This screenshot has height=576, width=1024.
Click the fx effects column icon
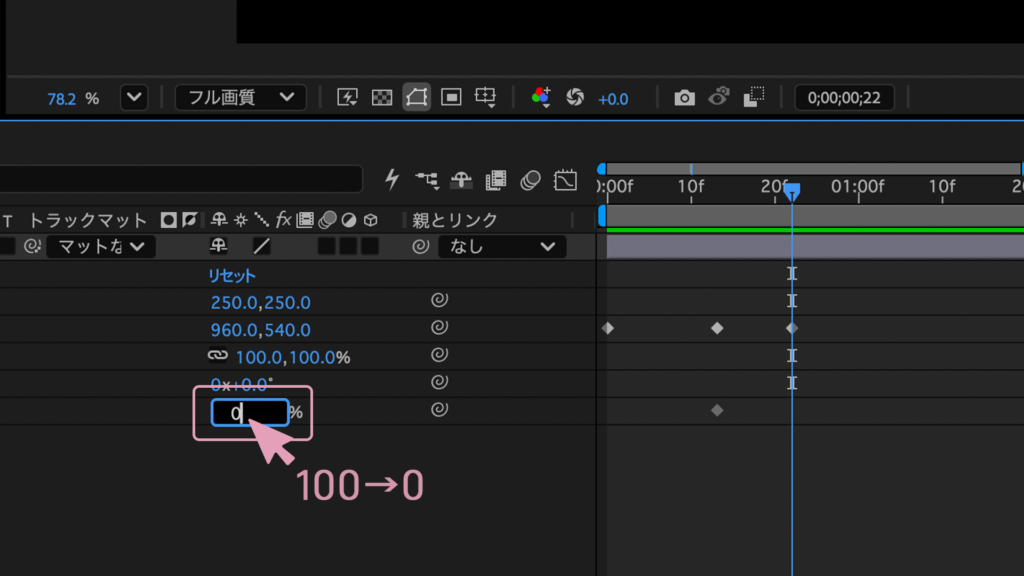point(283,220)
